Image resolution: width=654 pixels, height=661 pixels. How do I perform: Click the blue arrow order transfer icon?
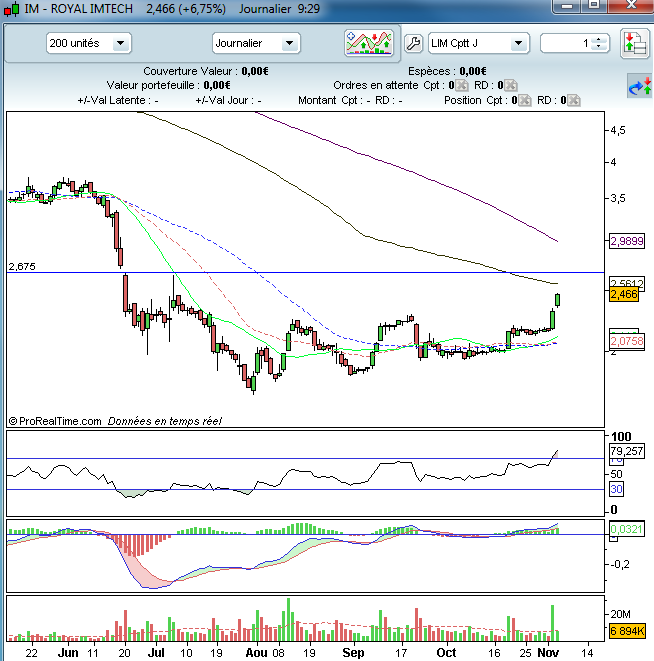[x=639, y=86]
